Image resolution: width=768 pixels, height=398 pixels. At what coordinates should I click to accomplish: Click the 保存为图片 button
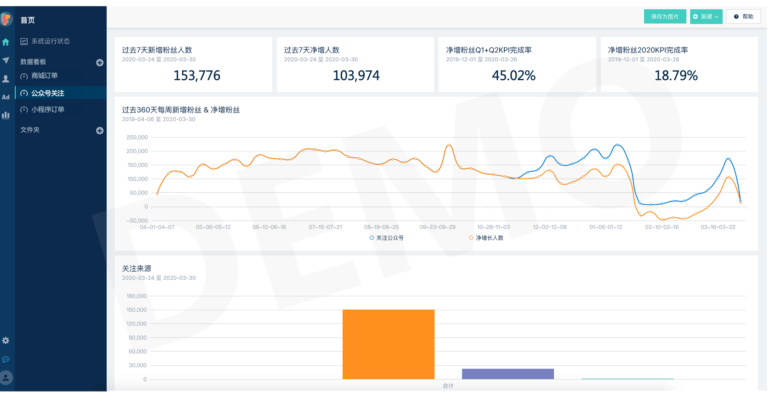click(665, 17)
